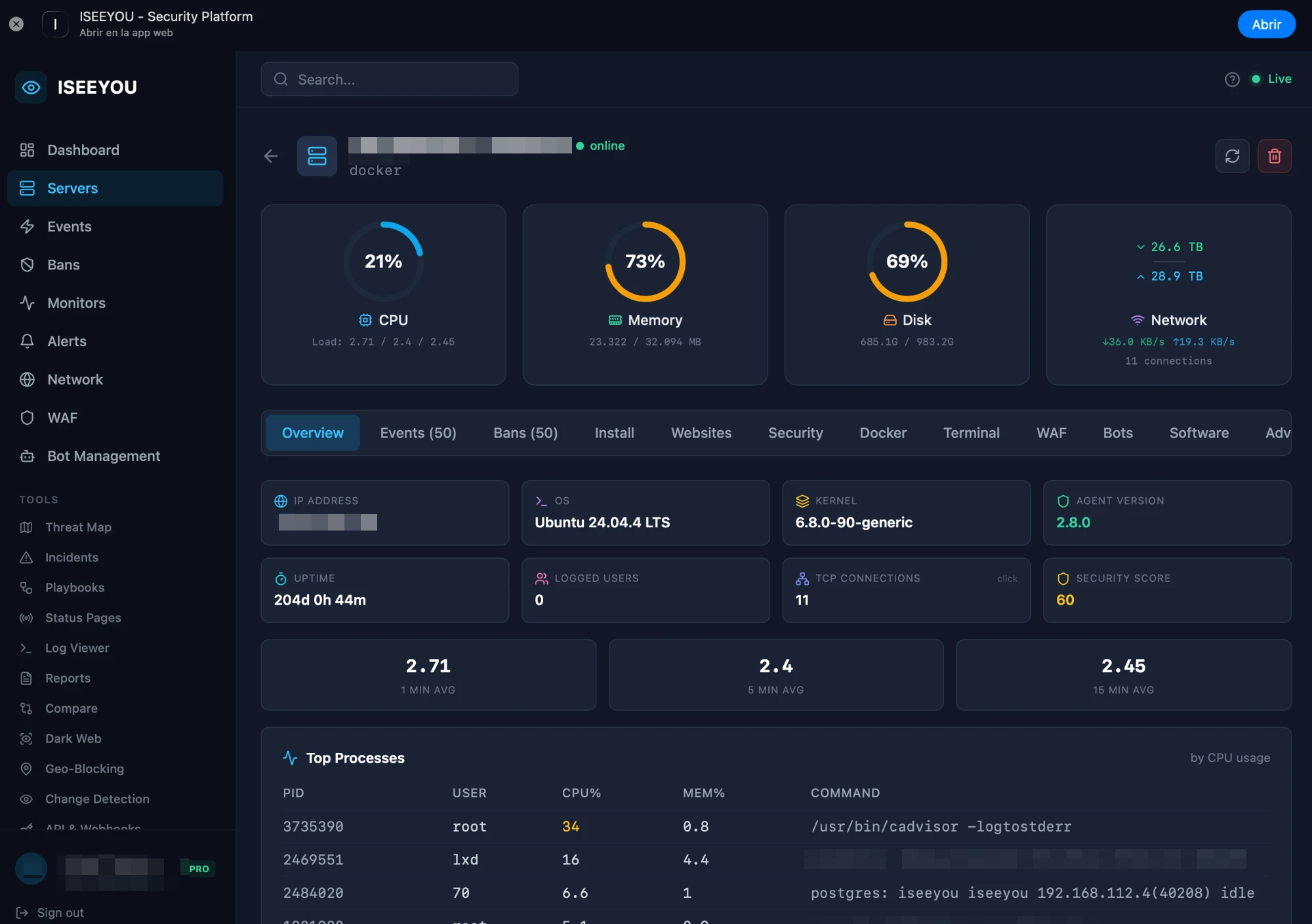Click the Dark Web icon
This screenshot has width=1312, height=924.
point(26,738)
